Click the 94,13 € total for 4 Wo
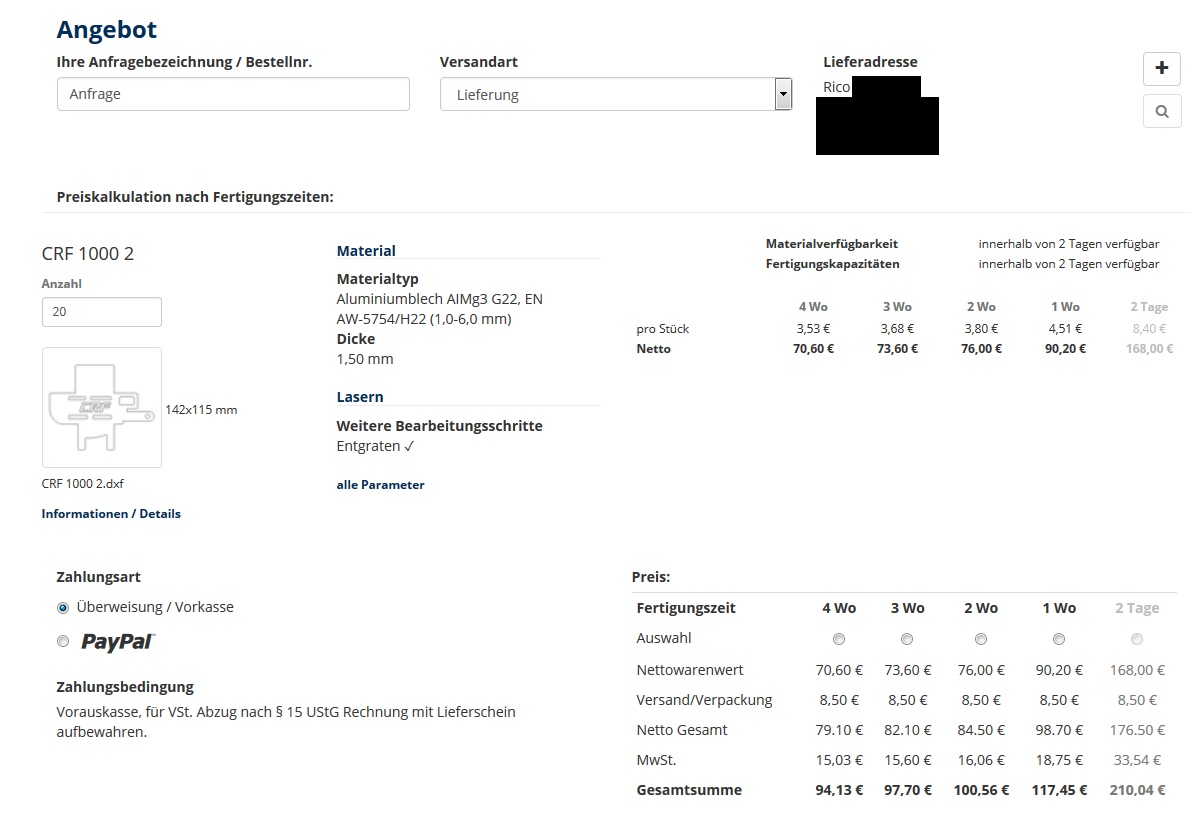 click(x=838, y=790)
